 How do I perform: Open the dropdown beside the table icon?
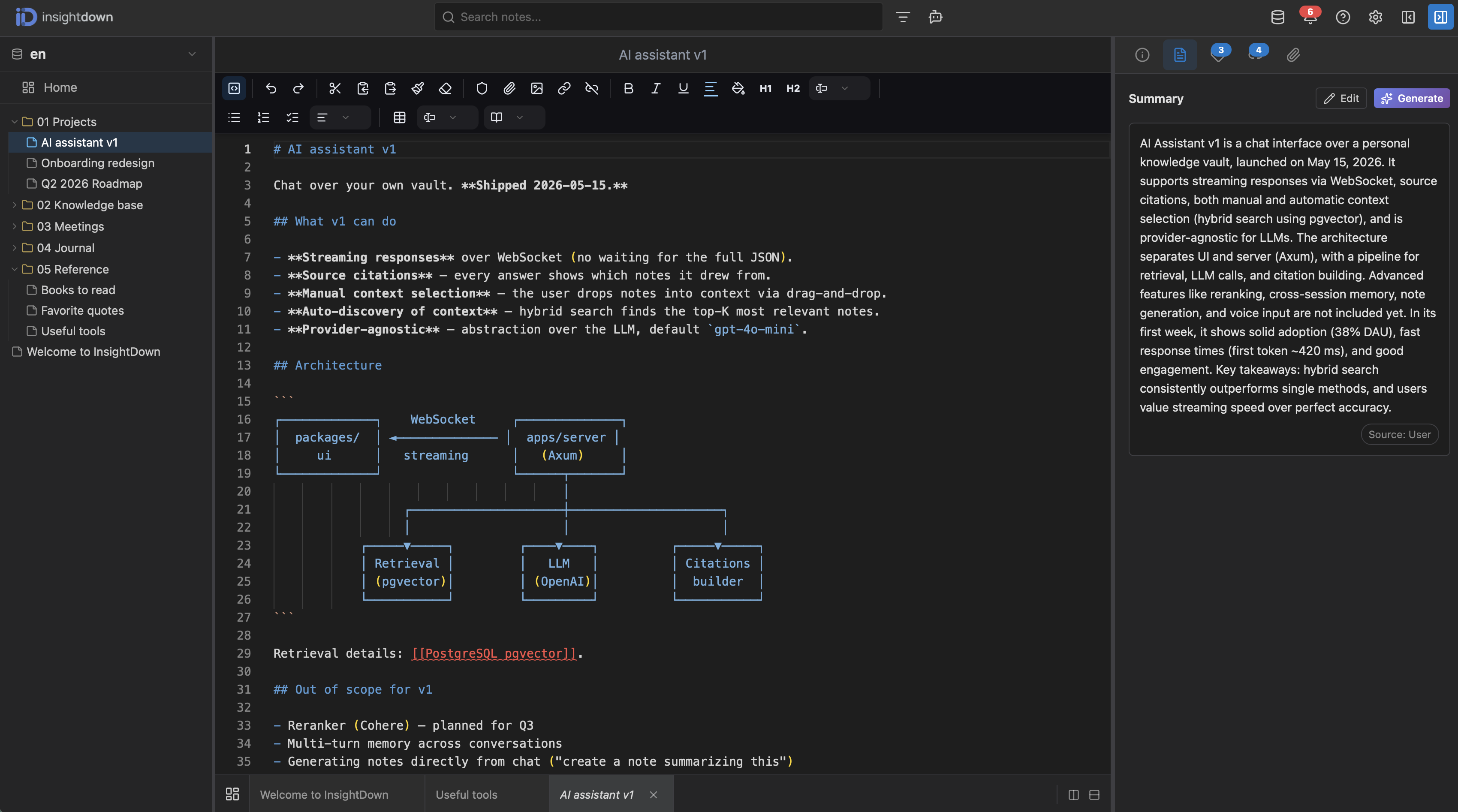[447, 118]
